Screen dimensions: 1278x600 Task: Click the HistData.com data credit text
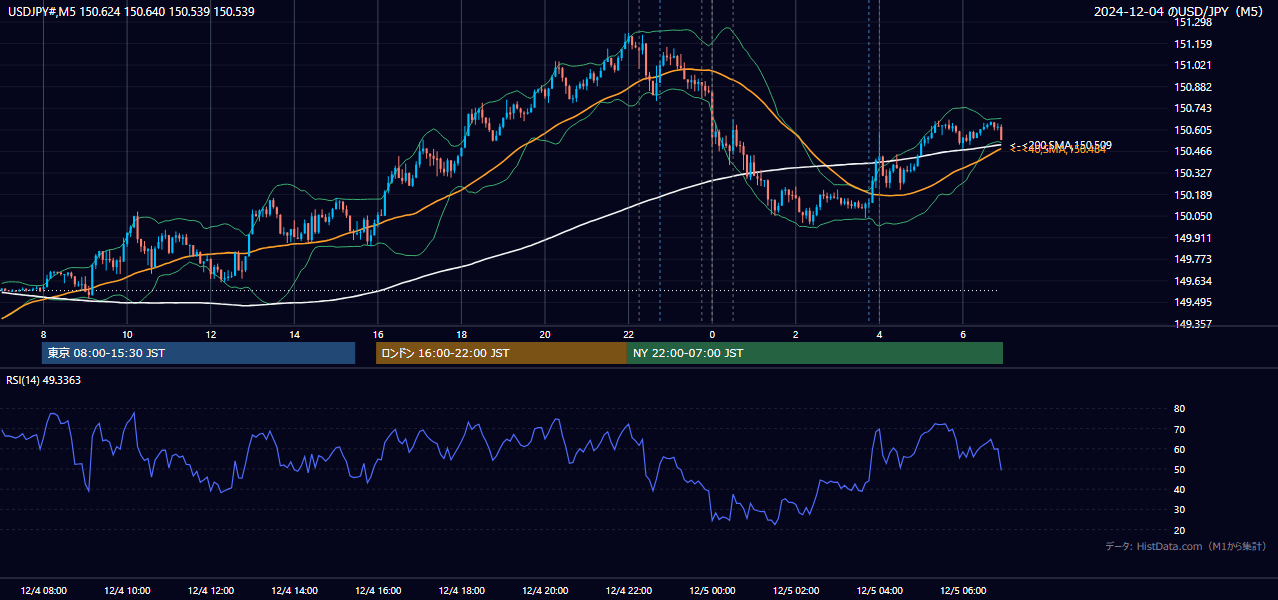coord(1186,546)
